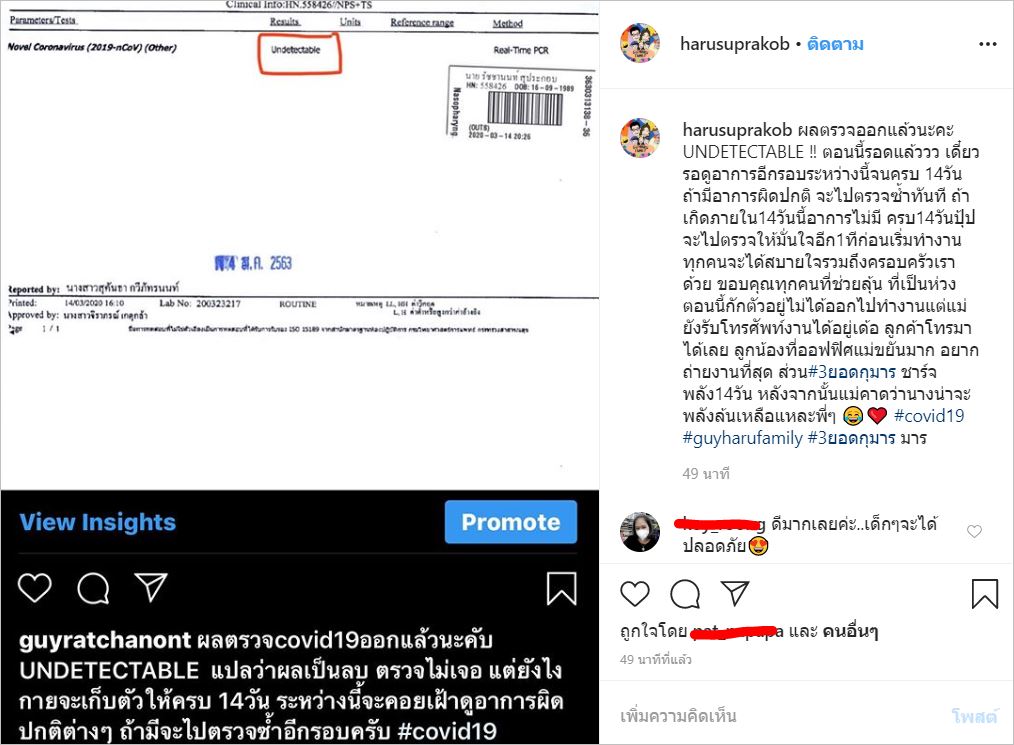Click the blue Promote button
The image size is (1014, 745).
(x=511, y=522)
